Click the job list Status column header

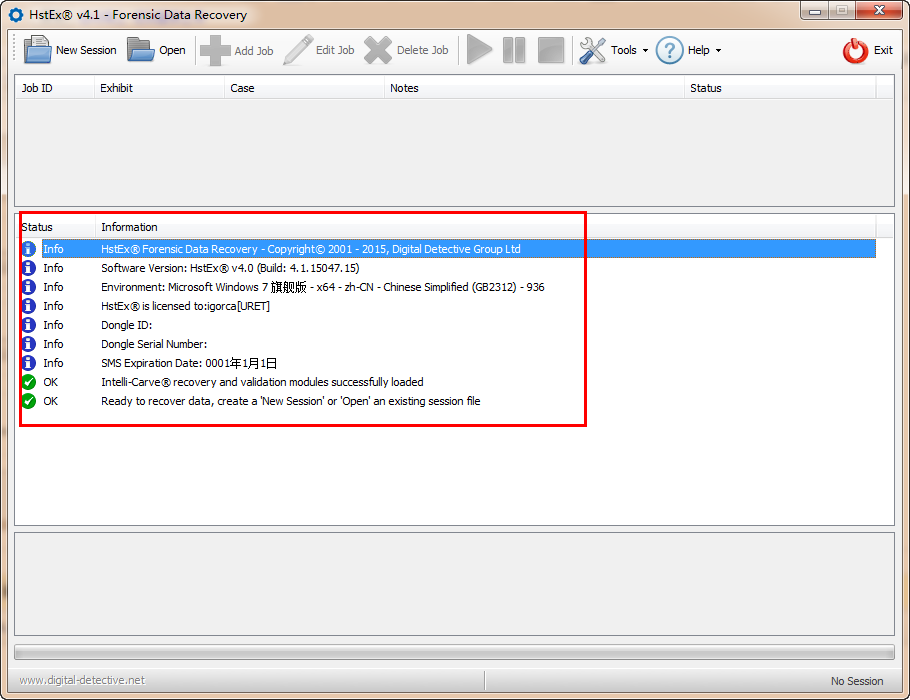[x=780, y=88]
